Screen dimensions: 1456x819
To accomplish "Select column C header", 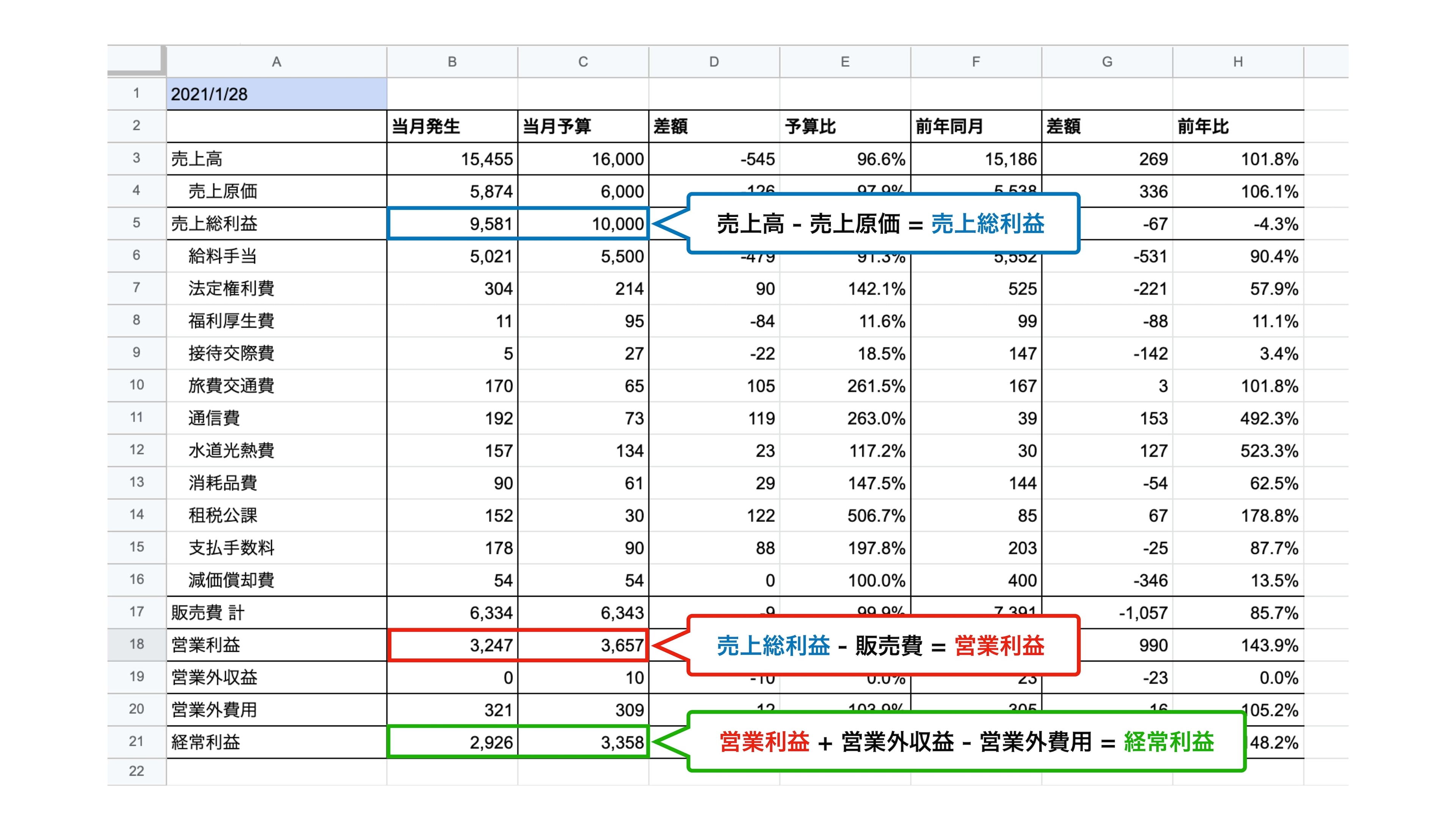I will (583, 61).
